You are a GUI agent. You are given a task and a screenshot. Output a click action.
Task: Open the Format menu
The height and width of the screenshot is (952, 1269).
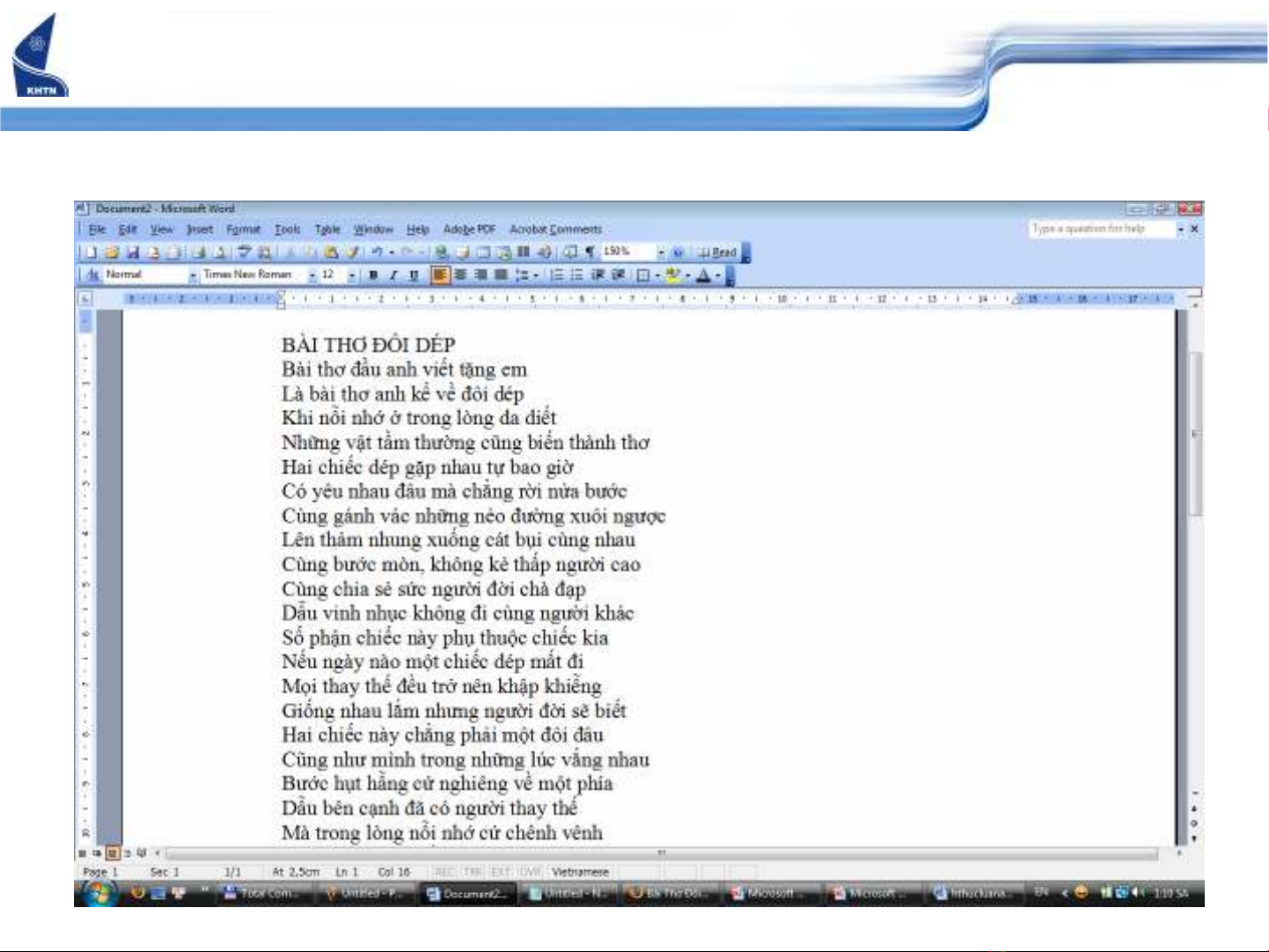click(x=243, y=230)
